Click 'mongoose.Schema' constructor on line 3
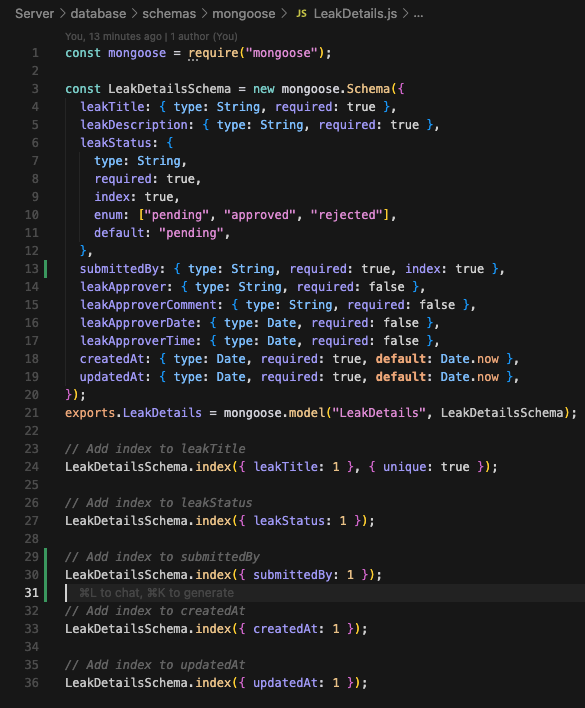Viewport: 585px width, 708px height. click(x=336, y=88)
